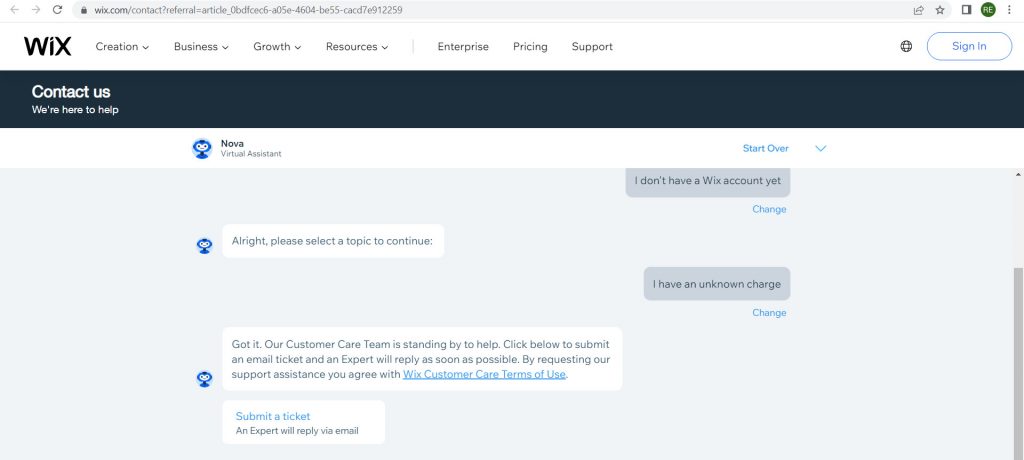
Task: Open the browser side panel icon
Action: pos(966,10)
